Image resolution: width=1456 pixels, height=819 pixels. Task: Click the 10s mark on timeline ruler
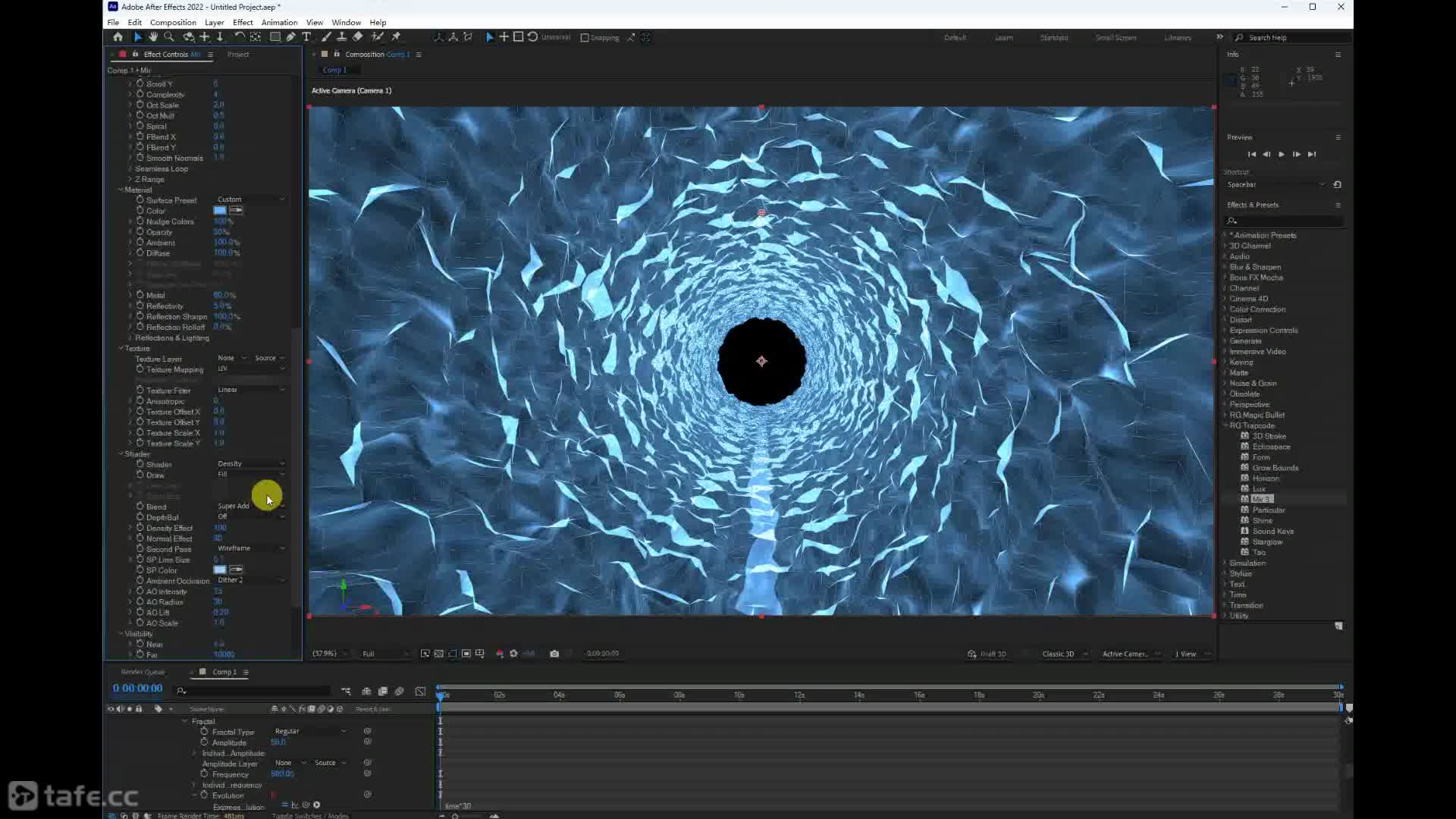pos(739,695)
